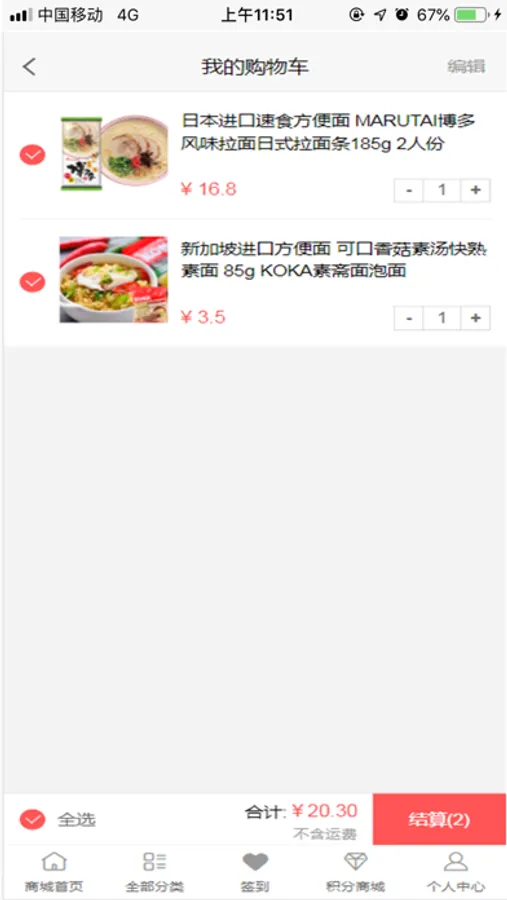Decrease MARUTAI ramen quantity with minus
The height and width of the screenshot is (900, 507).
pos(409,191)
